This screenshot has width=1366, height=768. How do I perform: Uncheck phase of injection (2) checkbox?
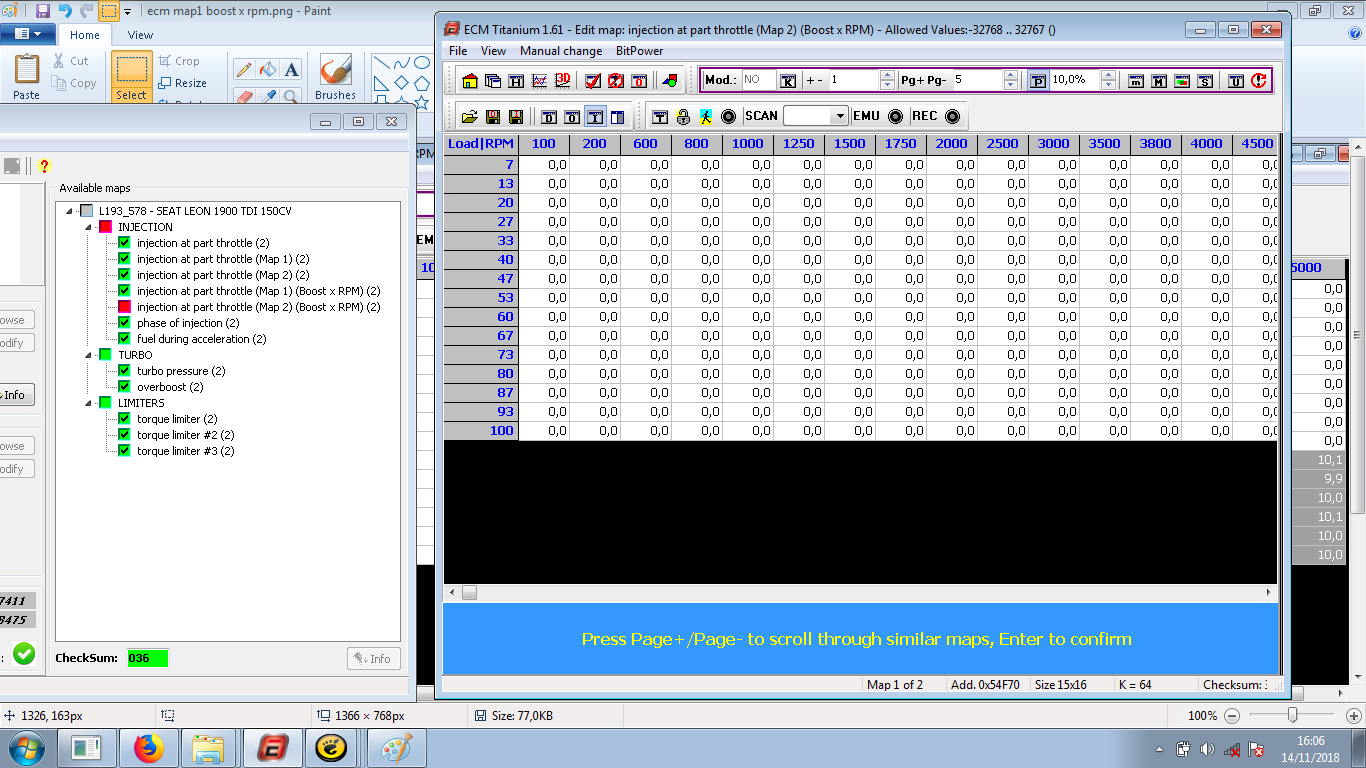(124, 323)
